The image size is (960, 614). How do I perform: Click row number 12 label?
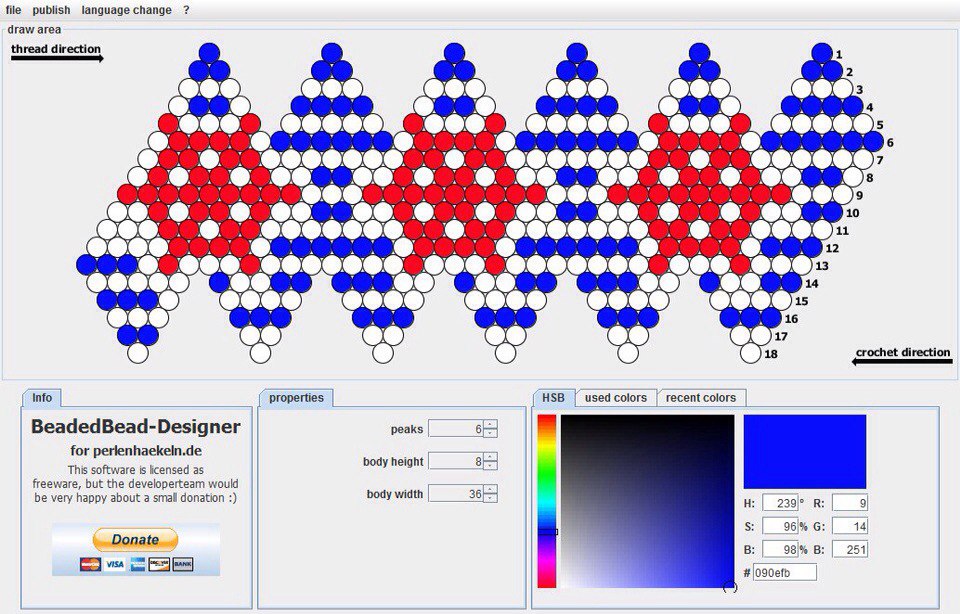[832, 249]
